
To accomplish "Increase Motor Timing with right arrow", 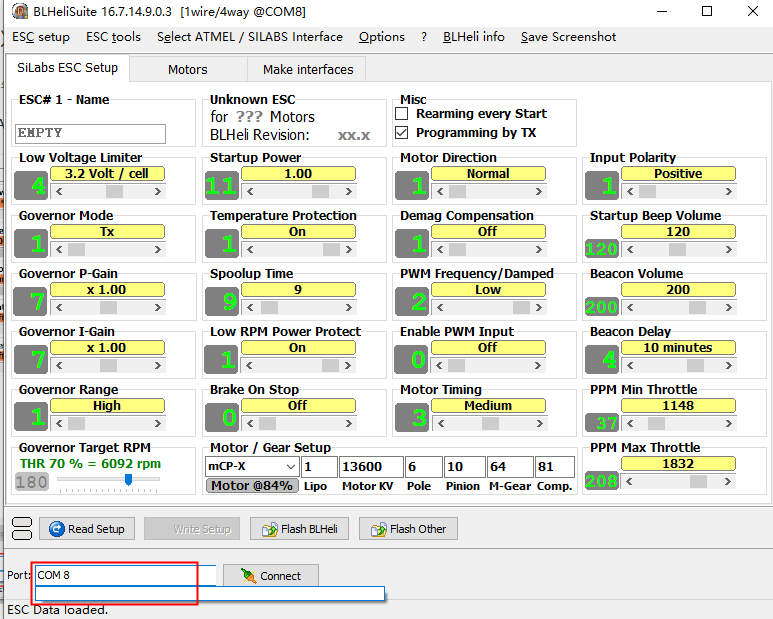I will [x=540, y=423].
